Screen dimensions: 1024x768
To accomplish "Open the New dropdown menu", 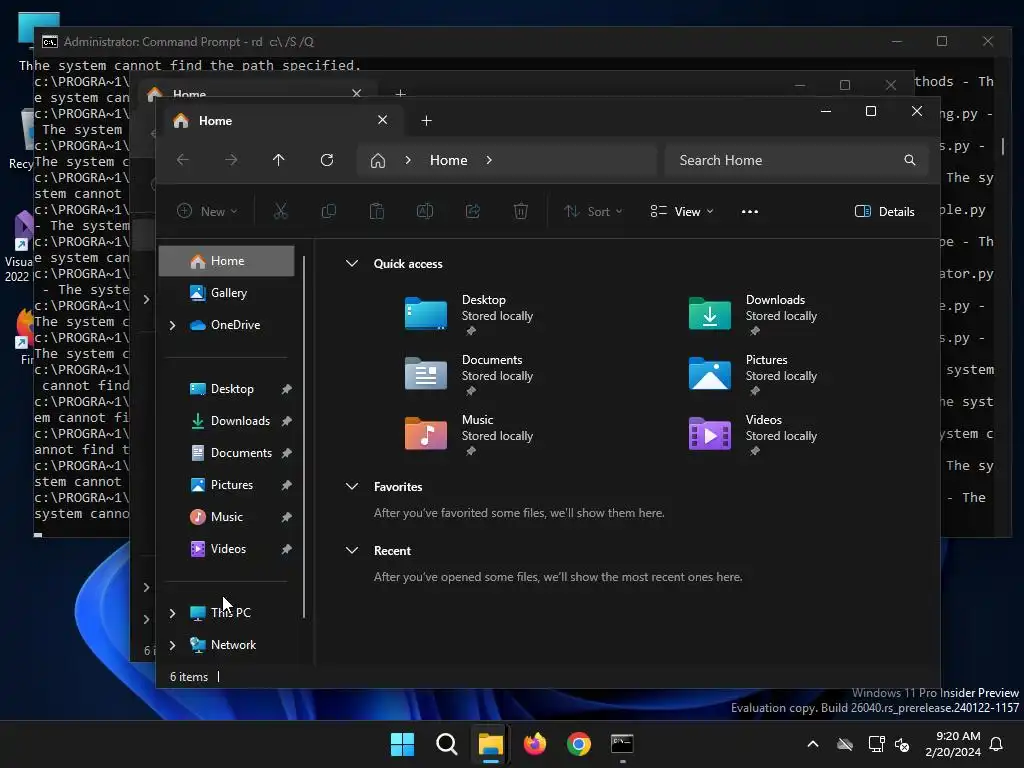I will point(207,211).
